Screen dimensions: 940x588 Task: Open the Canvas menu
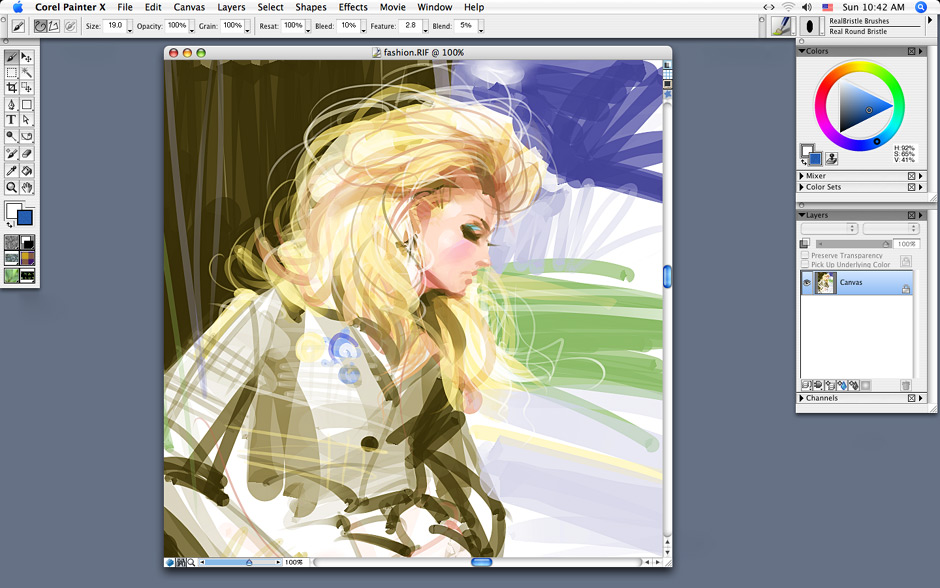(x=189, y=7)
